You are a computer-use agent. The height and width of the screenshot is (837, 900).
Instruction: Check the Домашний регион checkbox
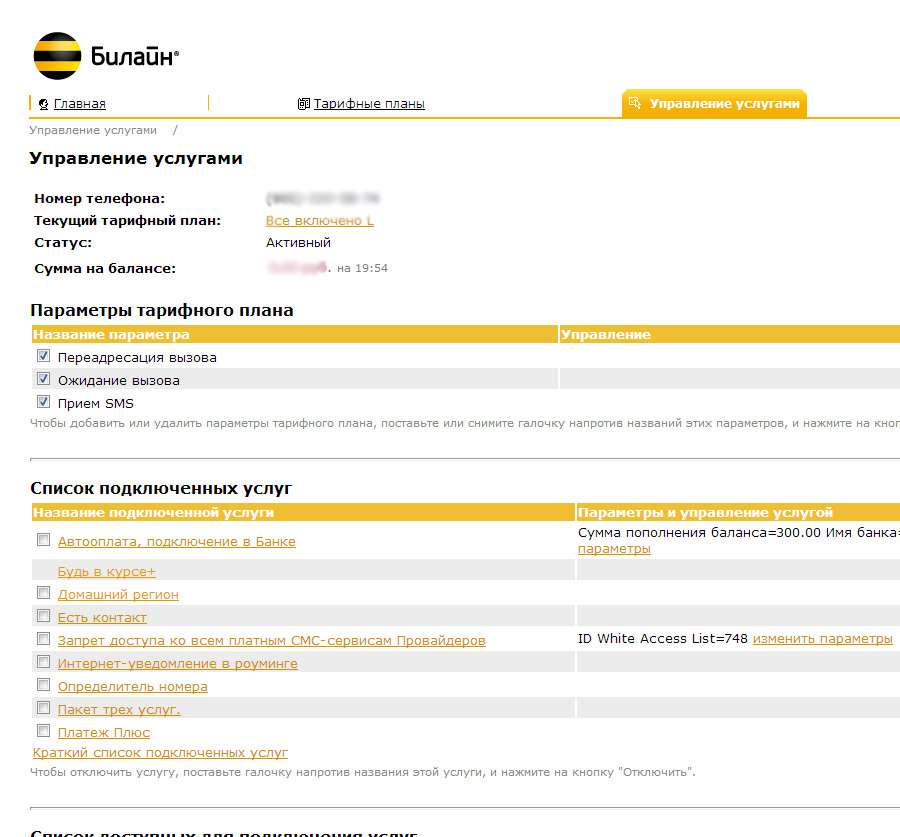pyautogui.click(x=44, y=592)
